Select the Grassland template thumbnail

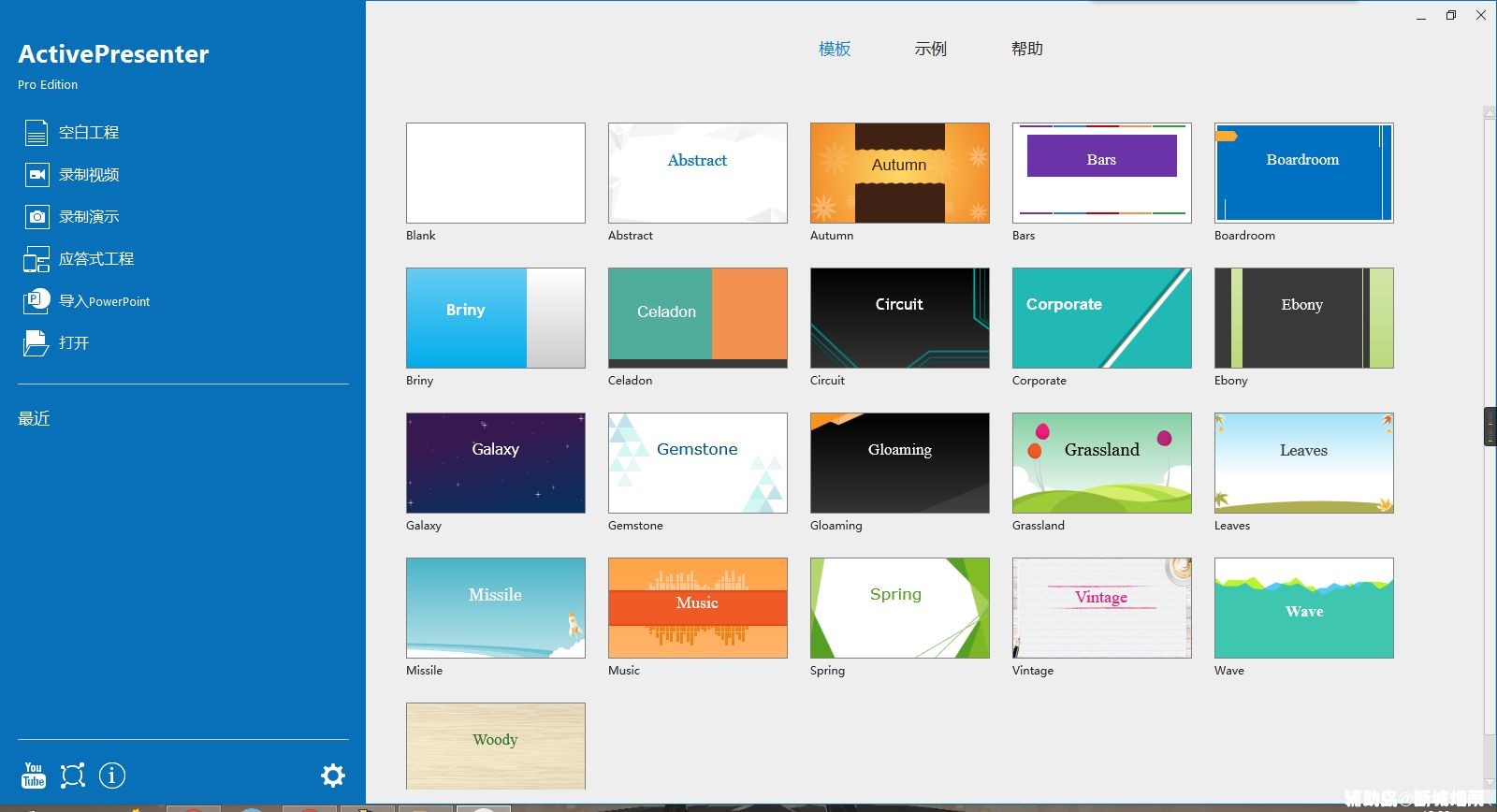pyautogui.click(x=1102, y=463)
